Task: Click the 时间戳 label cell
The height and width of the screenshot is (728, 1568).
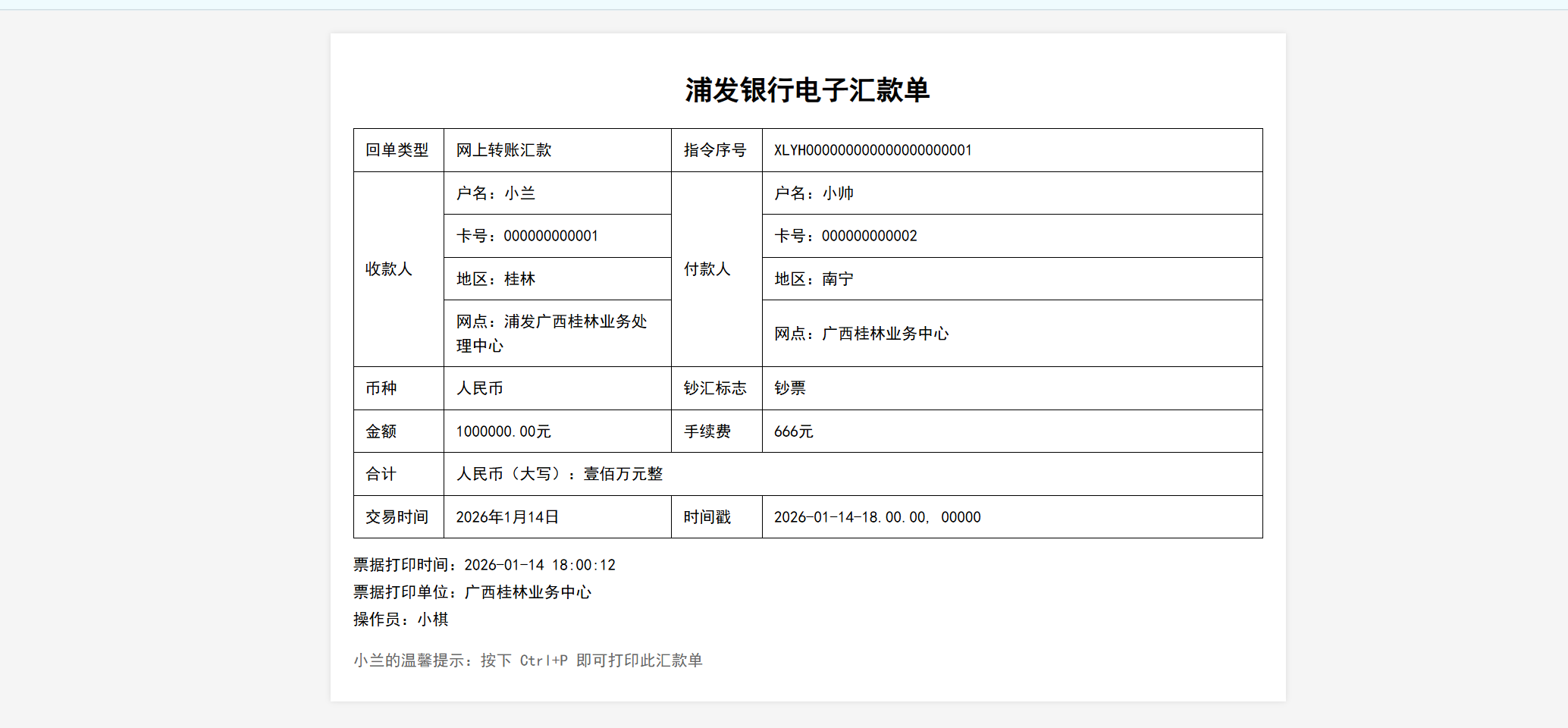Action: pos(717,517)
